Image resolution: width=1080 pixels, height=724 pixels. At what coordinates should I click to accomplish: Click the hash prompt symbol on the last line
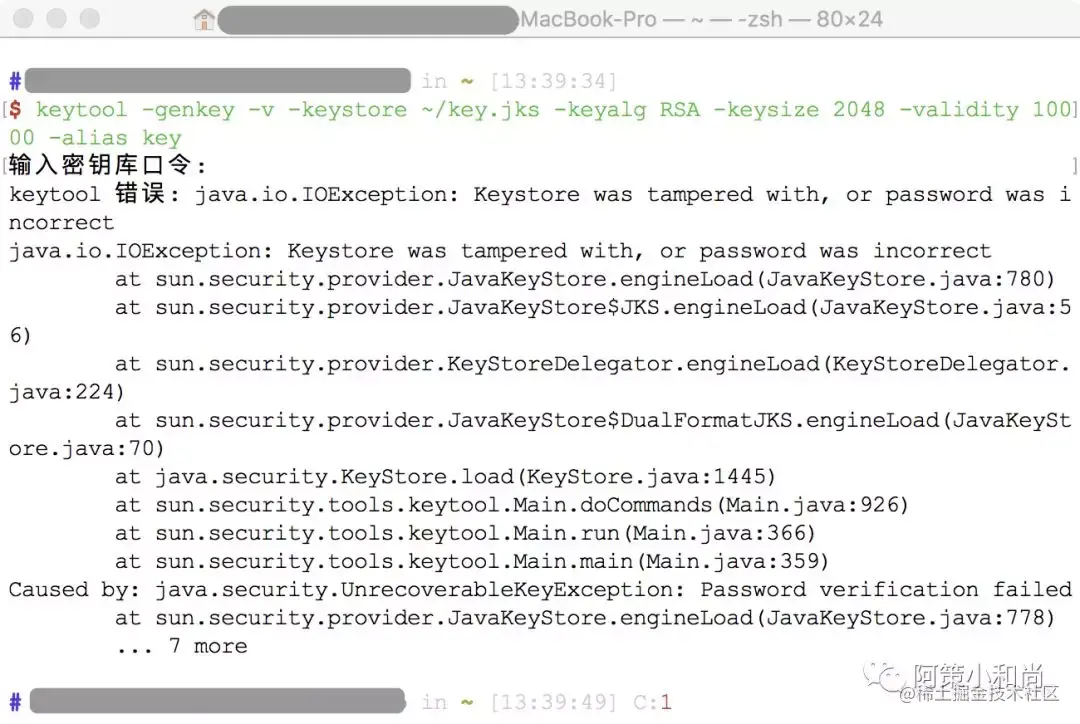tap(13, 700)
